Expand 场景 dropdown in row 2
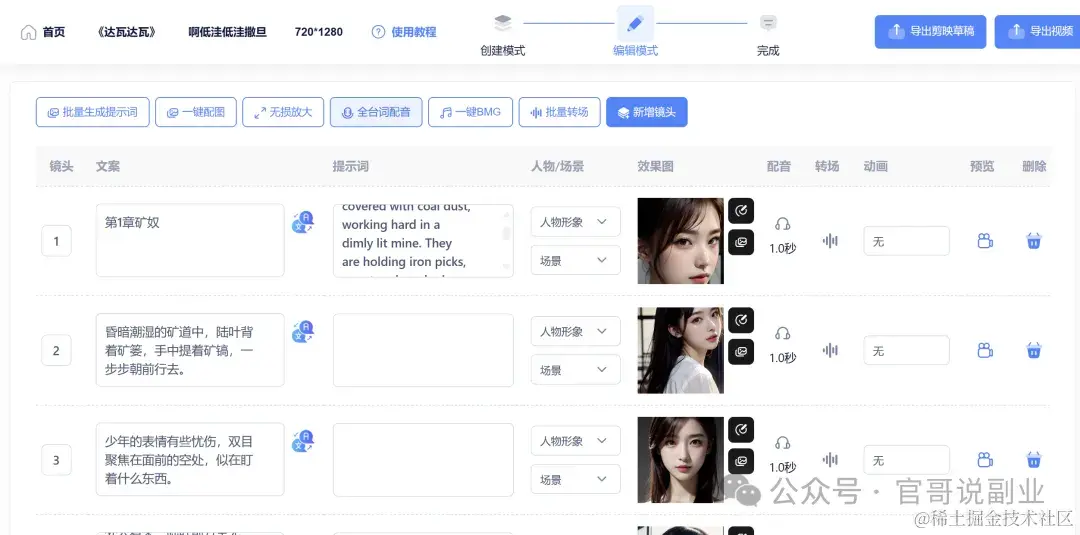Image resolution: width=1080 pixels, height=535 pixels. point(575,370)
